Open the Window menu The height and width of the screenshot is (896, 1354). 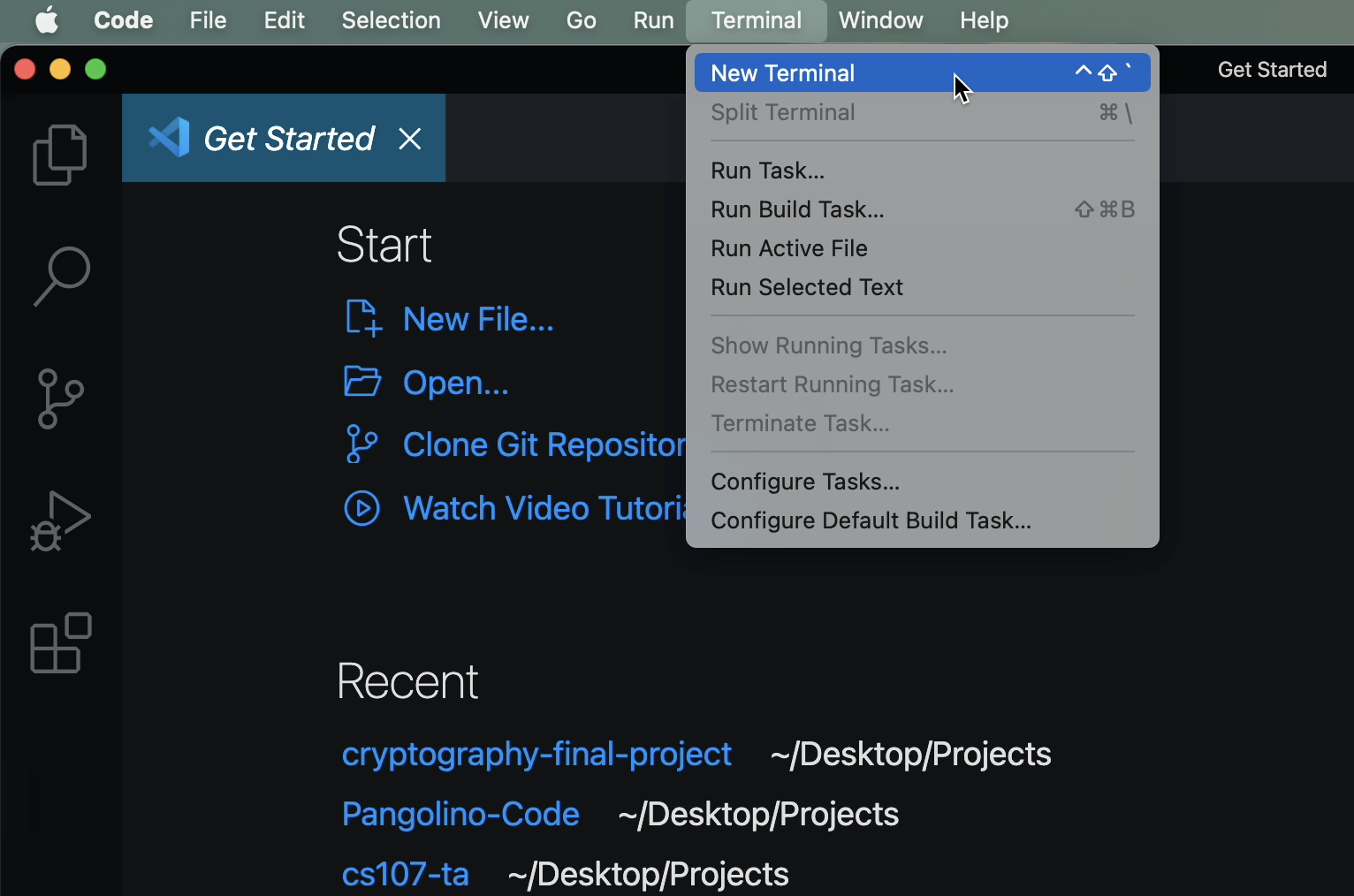pos(880,19)
